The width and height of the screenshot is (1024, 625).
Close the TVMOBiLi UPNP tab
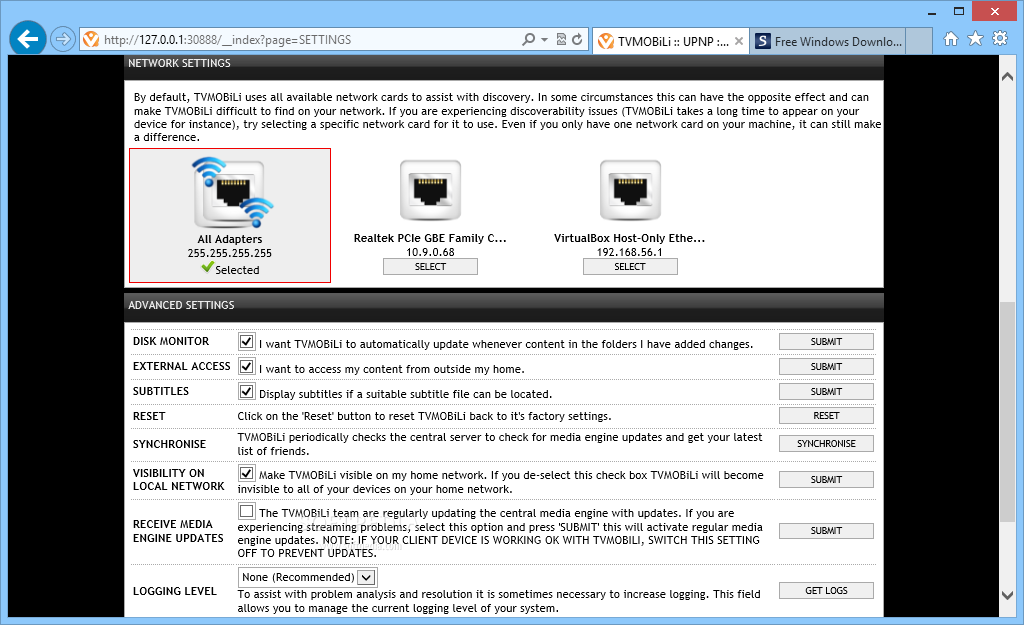click(739, 41)
